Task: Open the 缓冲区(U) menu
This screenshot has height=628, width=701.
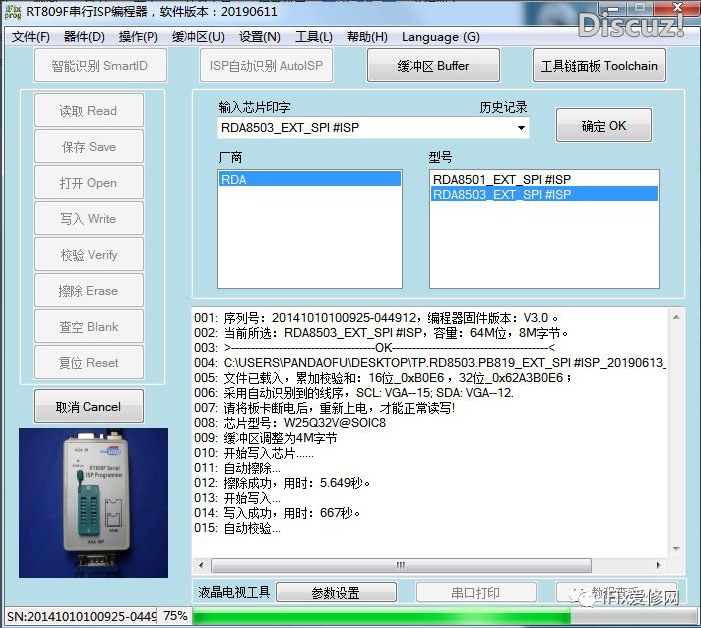Action: coord(198,37)
